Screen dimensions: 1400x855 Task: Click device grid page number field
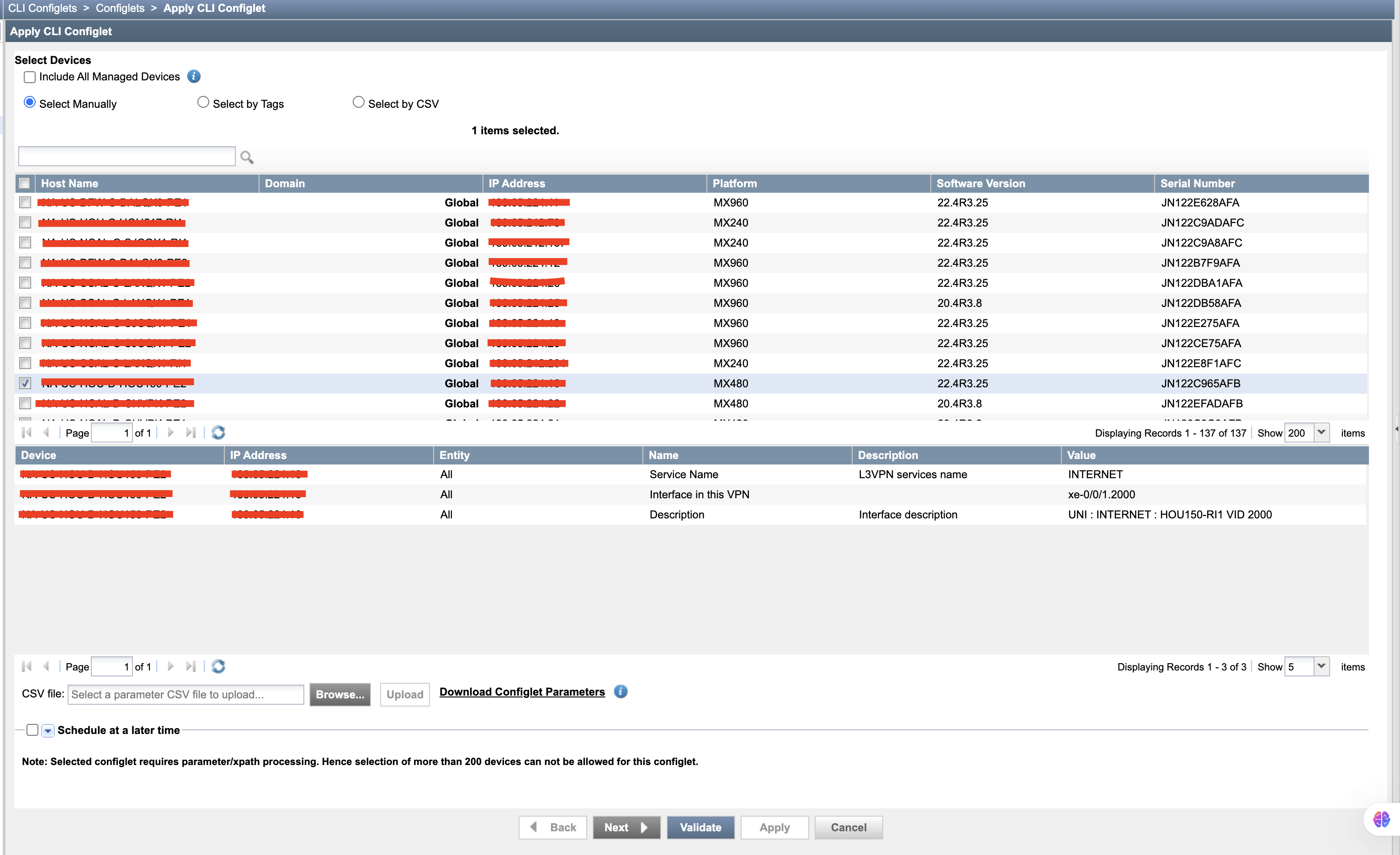click(112, 433)
